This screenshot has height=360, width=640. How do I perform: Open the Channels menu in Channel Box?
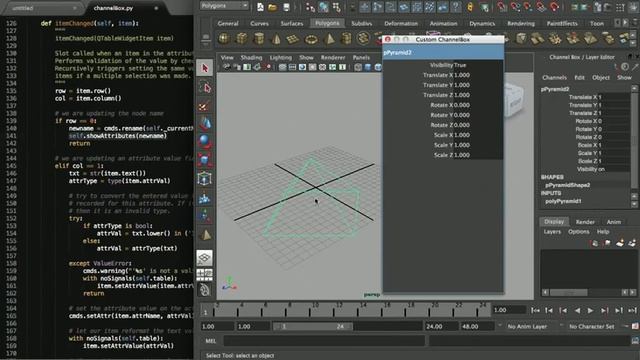(x=554, y=78)
